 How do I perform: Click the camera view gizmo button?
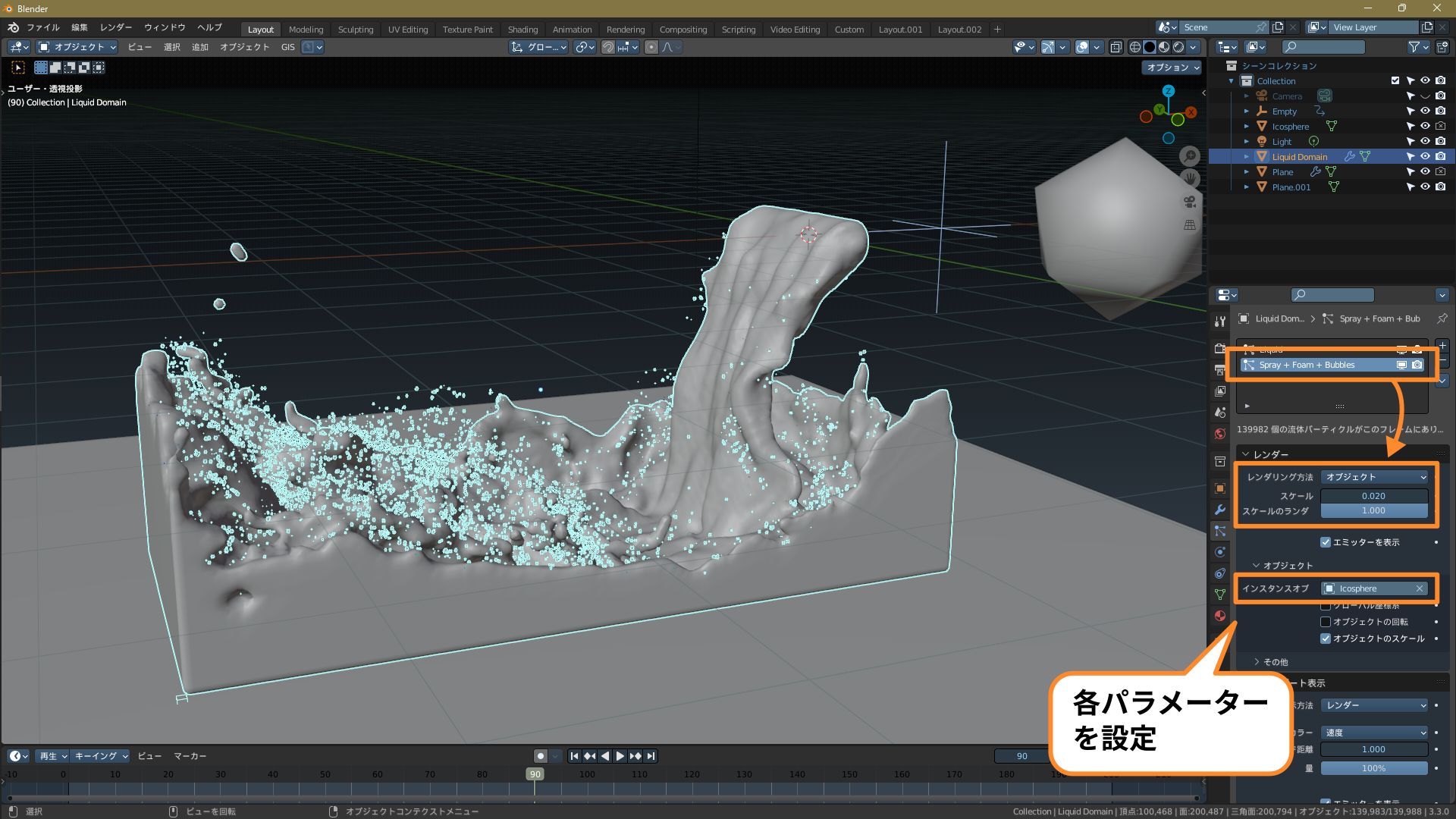[x=1189, y=202]
